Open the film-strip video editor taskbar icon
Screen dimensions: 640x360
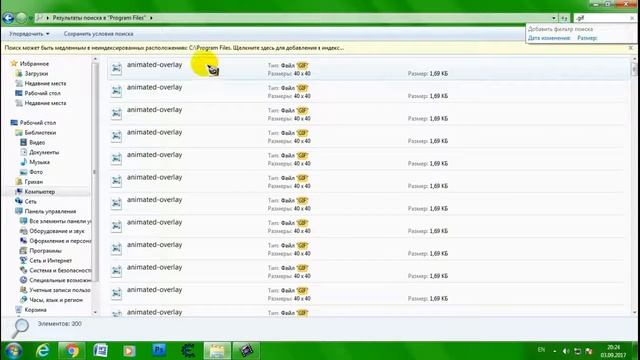(246, 351)
